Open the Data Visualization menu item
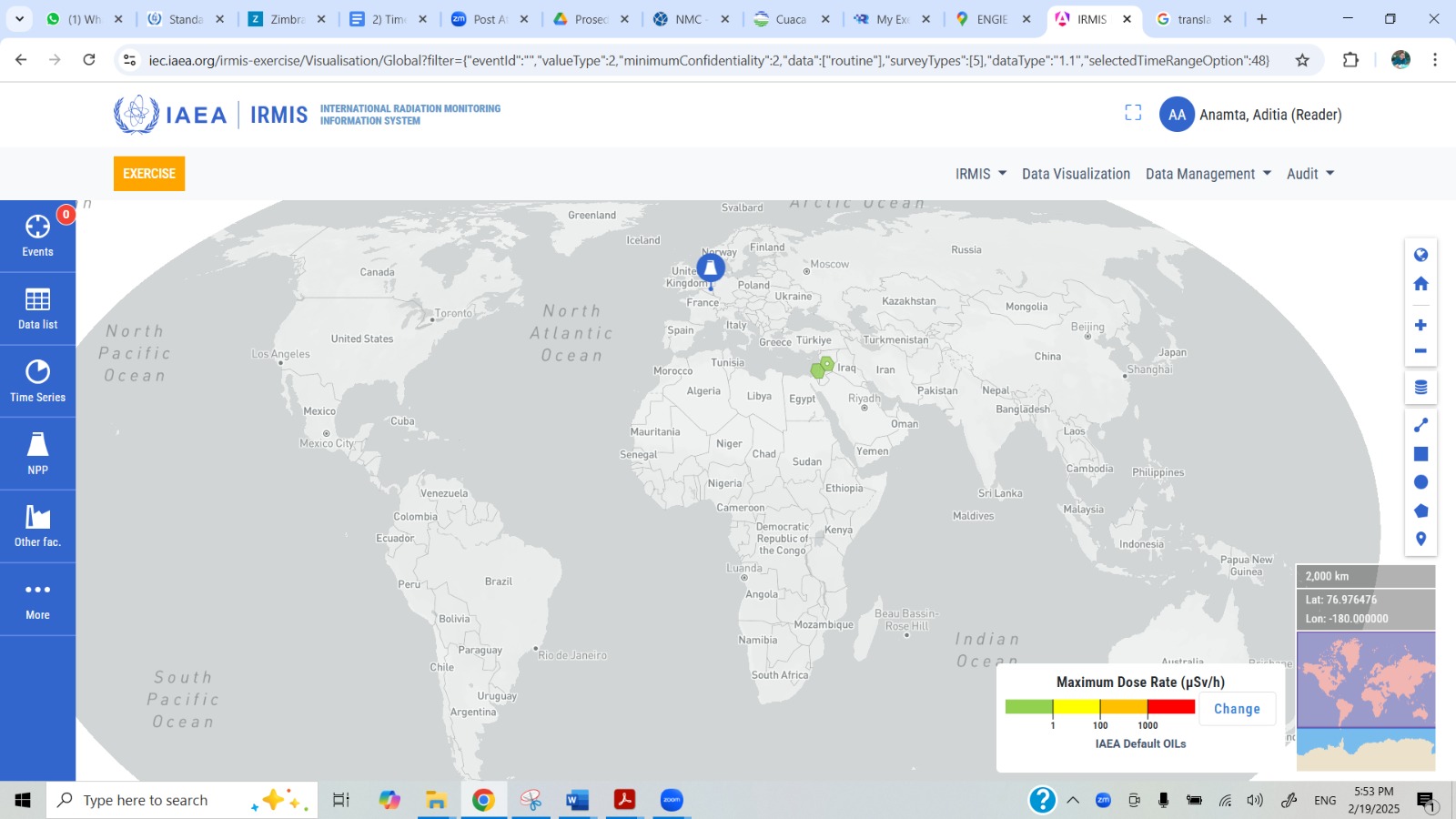This screenshot has height=819, width=1456. (1076, 174)
